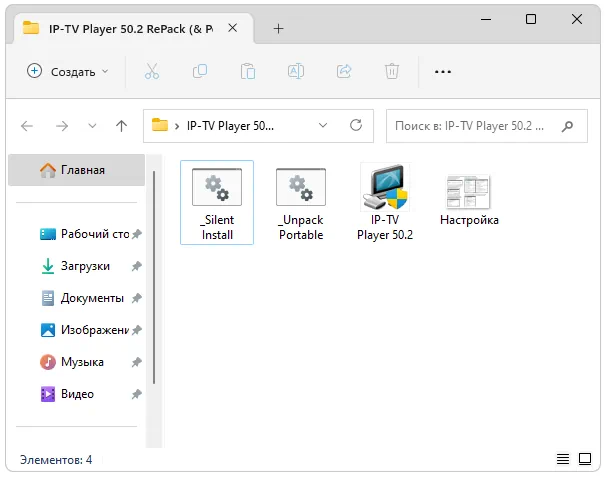Click pin icon next to Видео
Screen dimensions: 605x479
[137, 394]
